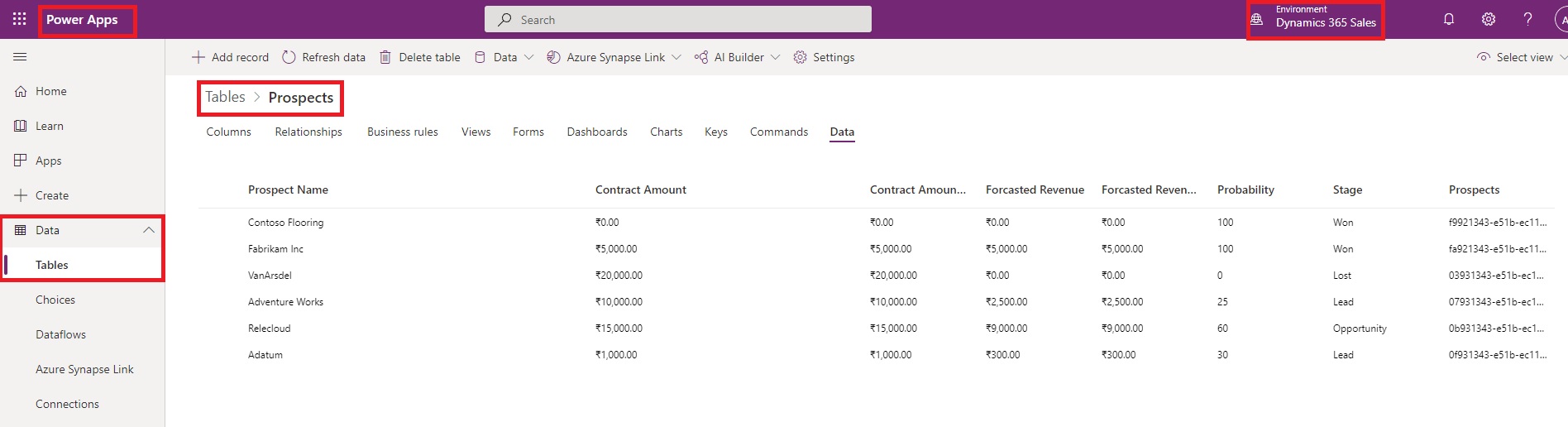Open the AI Builder dropdown menu
This screenshot has width=1568, height=427.
tap(737, 57)
